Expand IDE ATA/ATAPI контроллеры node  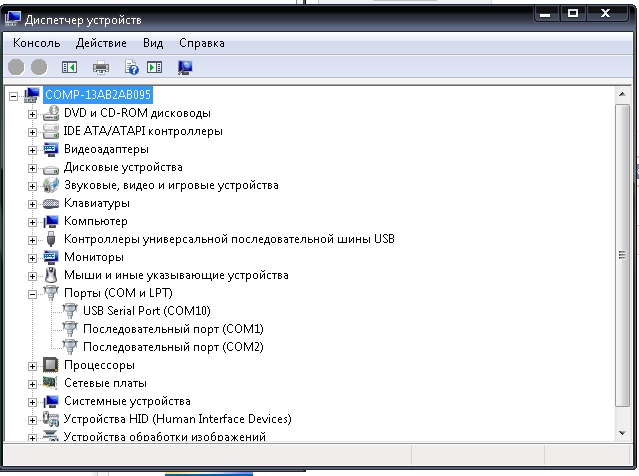[x=32, y=132]
